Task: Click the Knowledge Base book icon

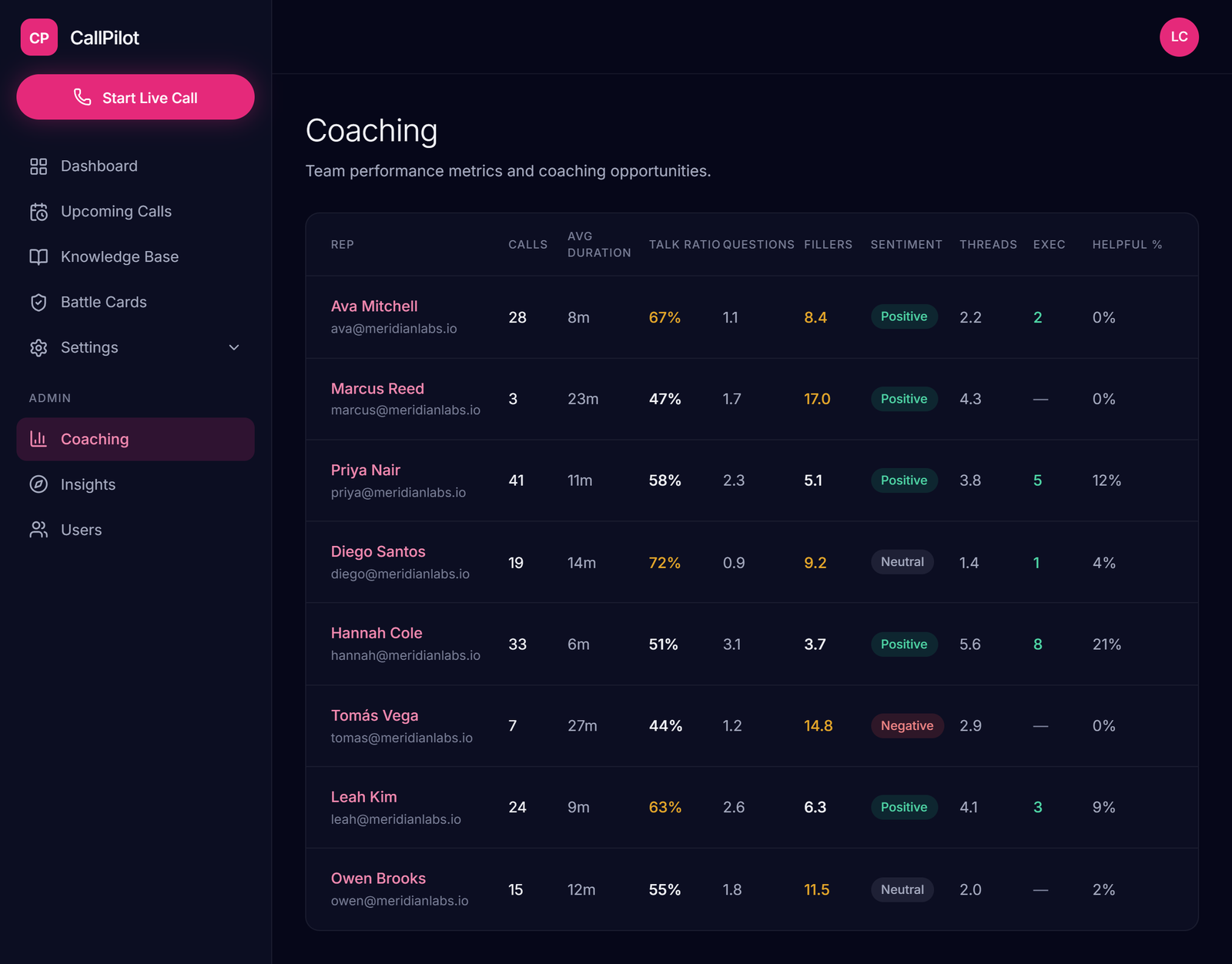Action: tap(38, 257)
